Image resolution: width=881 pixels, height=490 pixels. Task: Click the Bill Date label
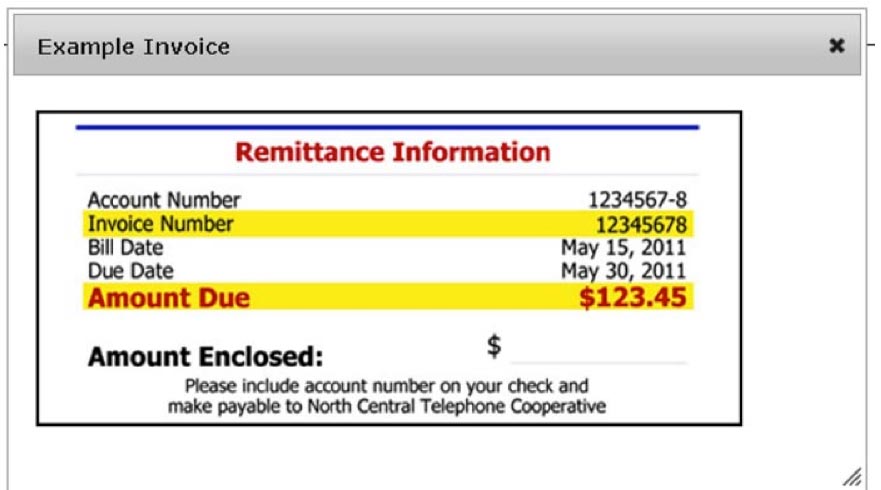125,248
